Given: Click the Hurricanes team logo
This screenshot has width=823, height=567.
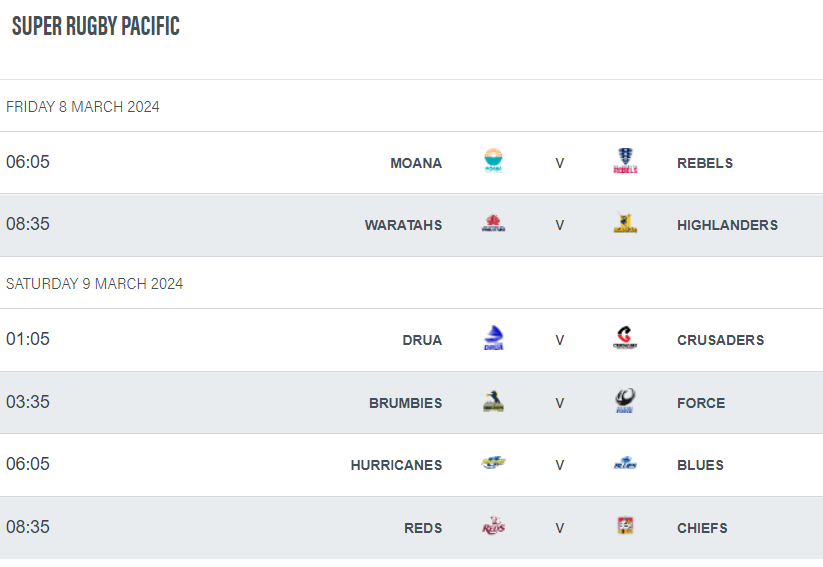Looking at the screenshot, I should [493, 463].
